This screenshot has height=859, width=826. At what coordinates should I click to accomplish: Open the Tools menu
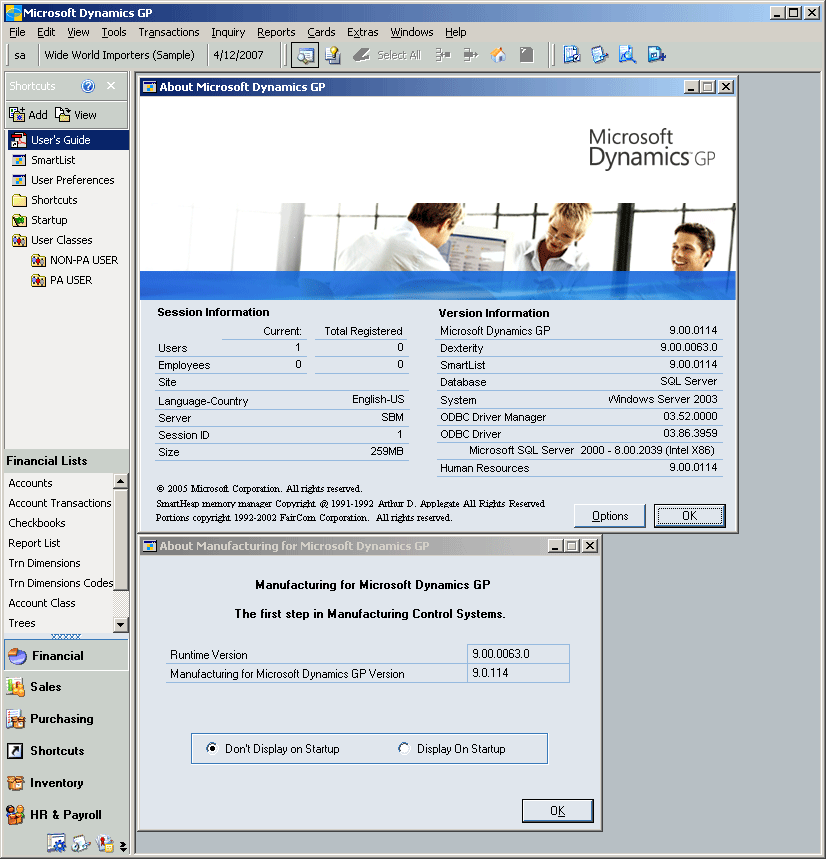tap(114, 32)
